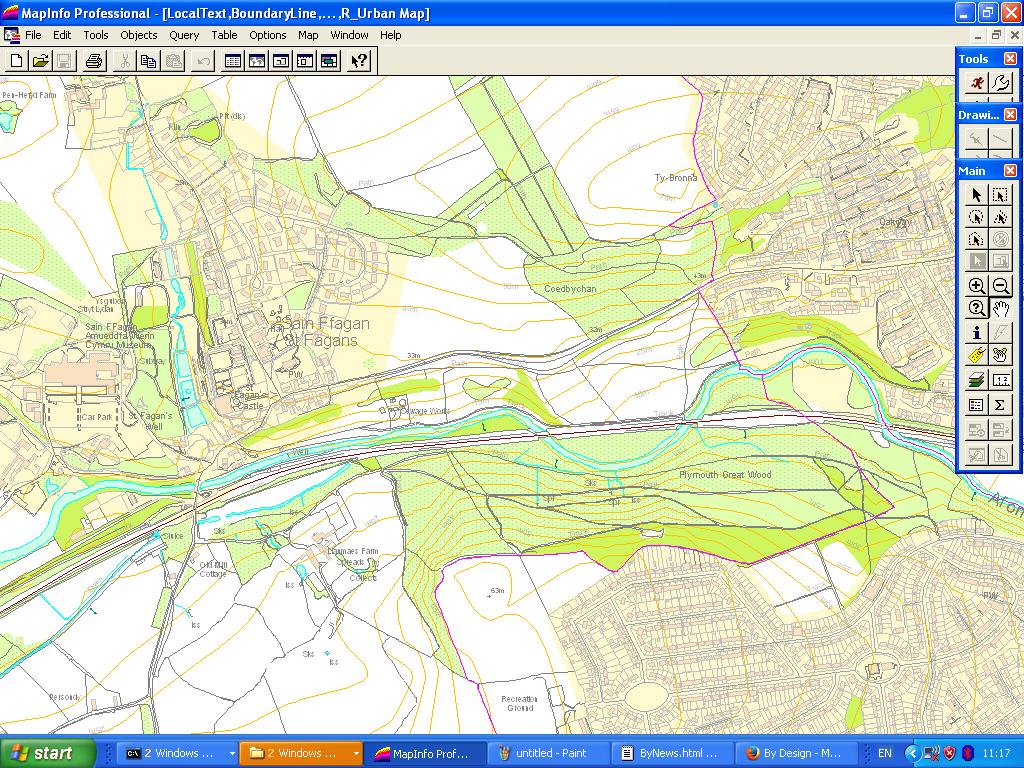Viewport: 1024px width, 768px height.
Task: Open a new Map window icon
Action: pyautogui.click(x=257, y=61)
